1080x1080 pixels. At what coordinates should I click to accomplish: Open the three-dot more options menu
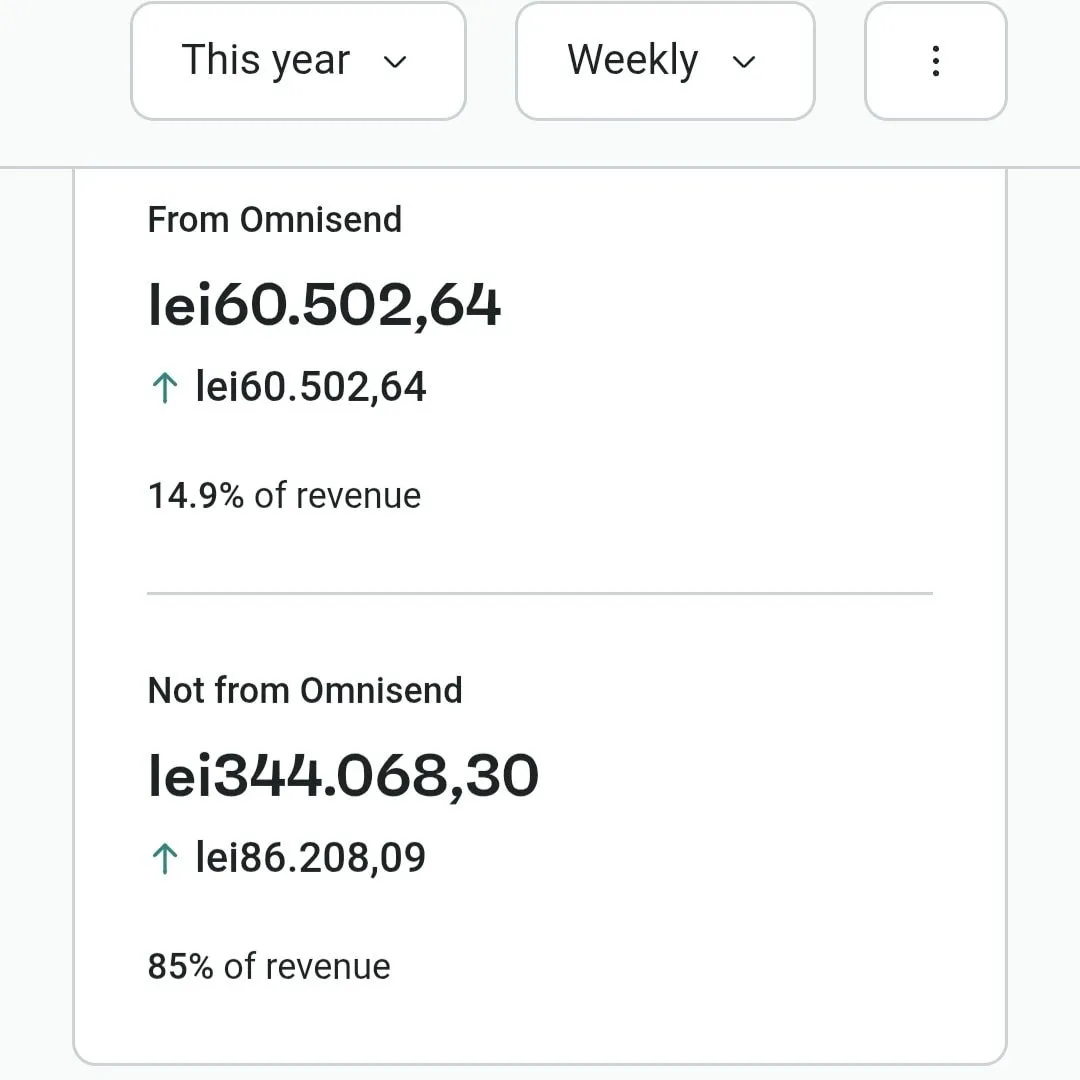[935, 61]
